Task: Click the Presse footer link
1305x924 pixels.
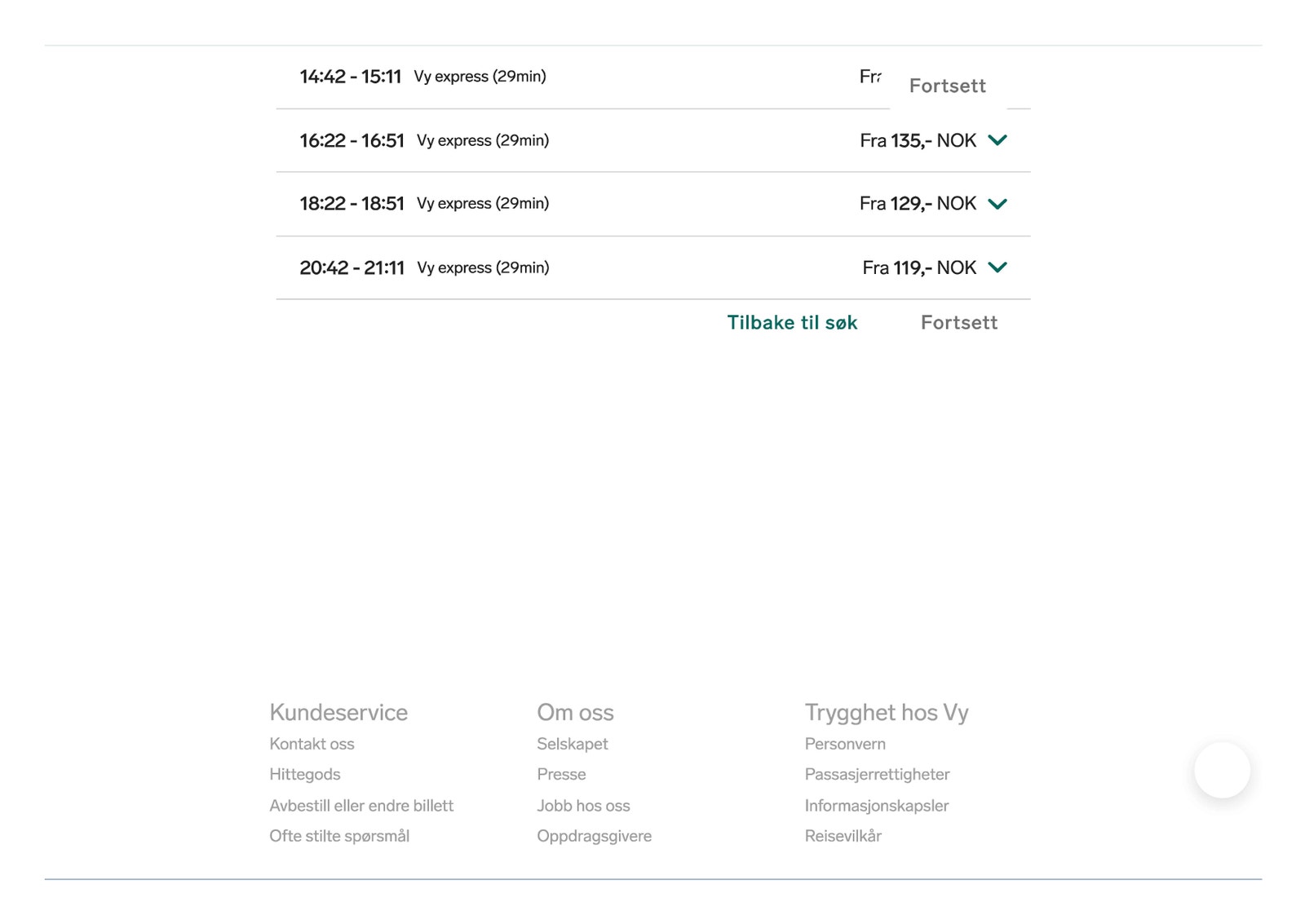Action: [x=561, y=774]
